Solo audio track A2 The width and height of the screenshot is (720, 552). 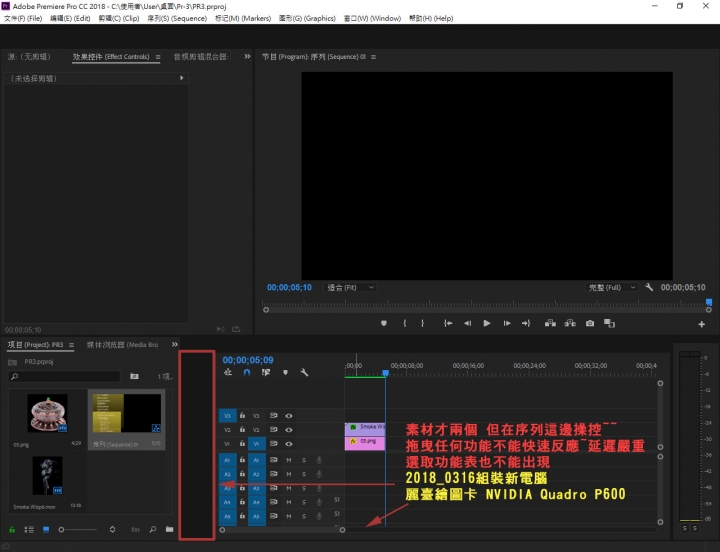304,474
